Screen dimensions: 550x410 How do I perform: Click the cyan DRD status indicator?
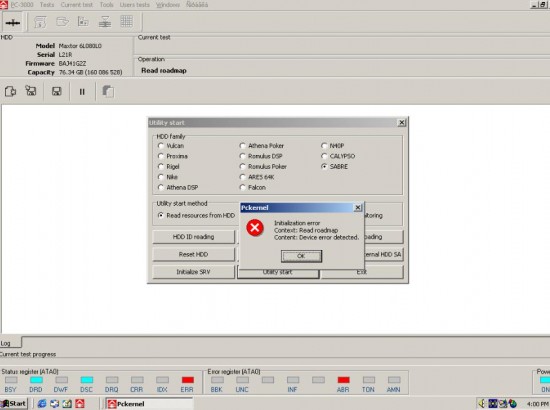pyautogui.click(x=36, y=380)
